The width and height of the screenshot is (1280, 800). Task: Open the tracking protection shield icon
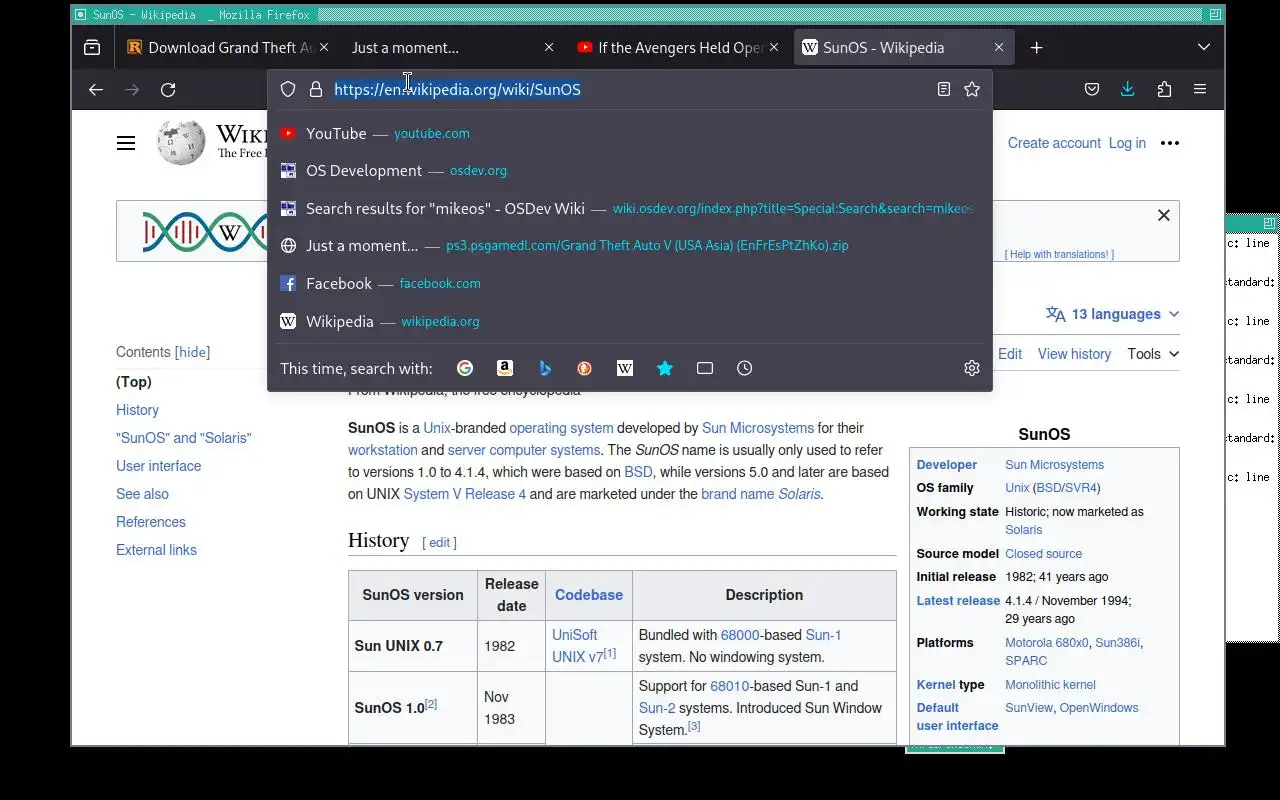point(288,89)
